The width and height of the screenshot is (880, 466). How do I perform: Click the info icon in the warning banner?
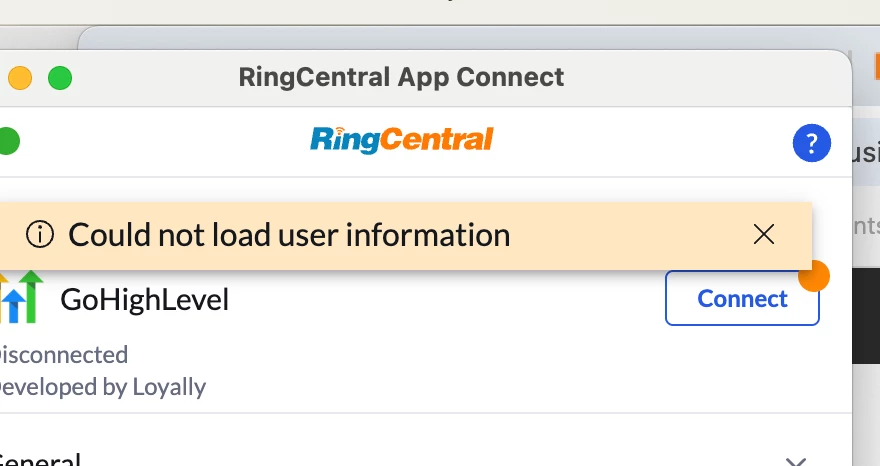(x=40, y=234)
